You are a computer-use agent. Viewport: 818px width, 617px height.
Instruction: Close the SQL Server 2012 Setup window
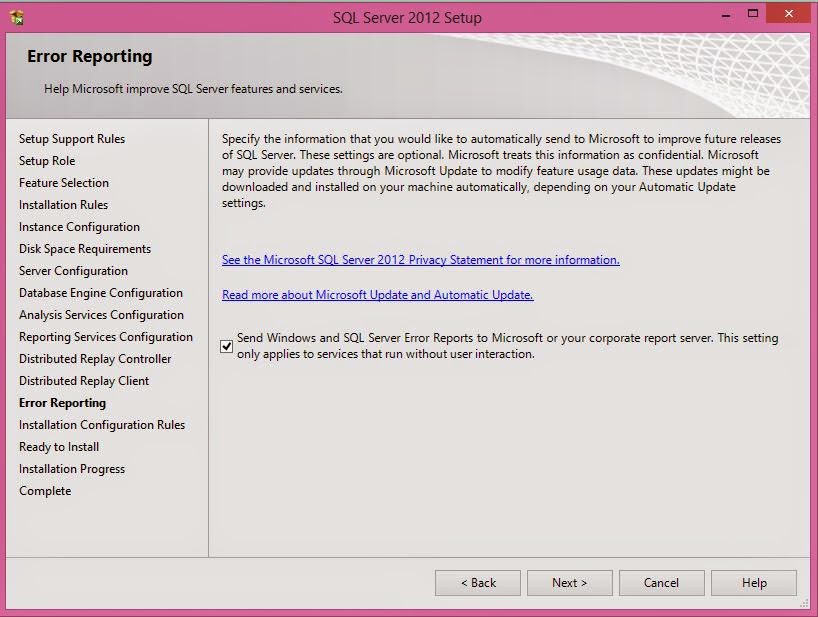pos(789,14)
